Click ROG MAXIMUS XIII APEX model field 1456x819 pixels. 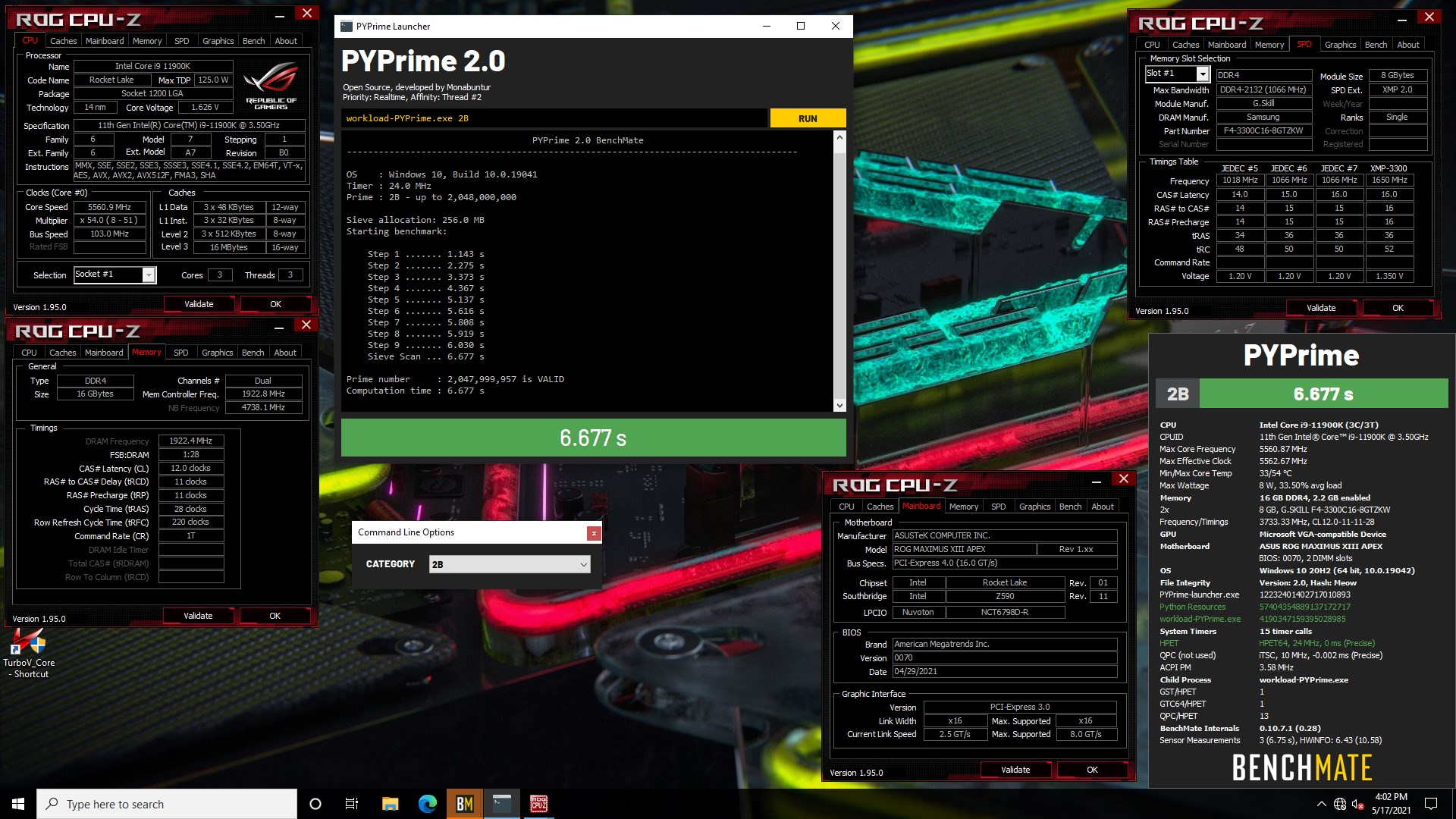(964, 549)
